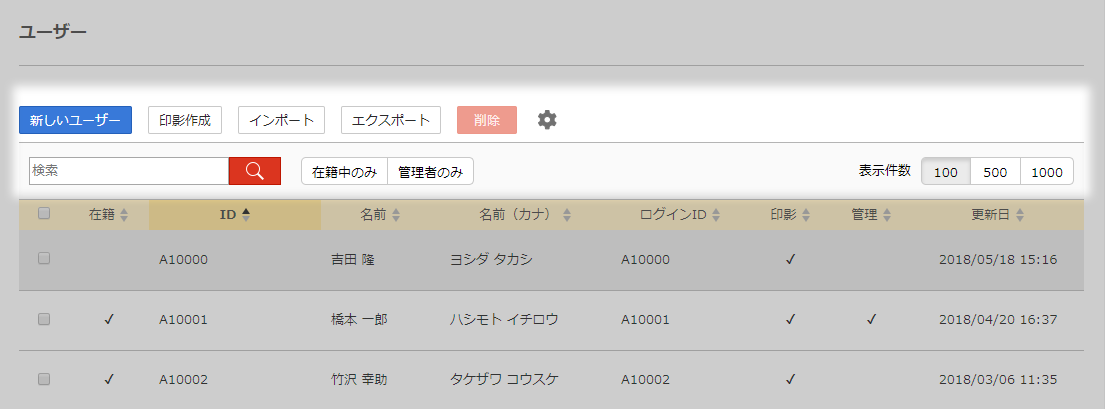This screenshot has width=1105, height=409.
Task: Check the box for user A10000
Action: click(44, 258)
